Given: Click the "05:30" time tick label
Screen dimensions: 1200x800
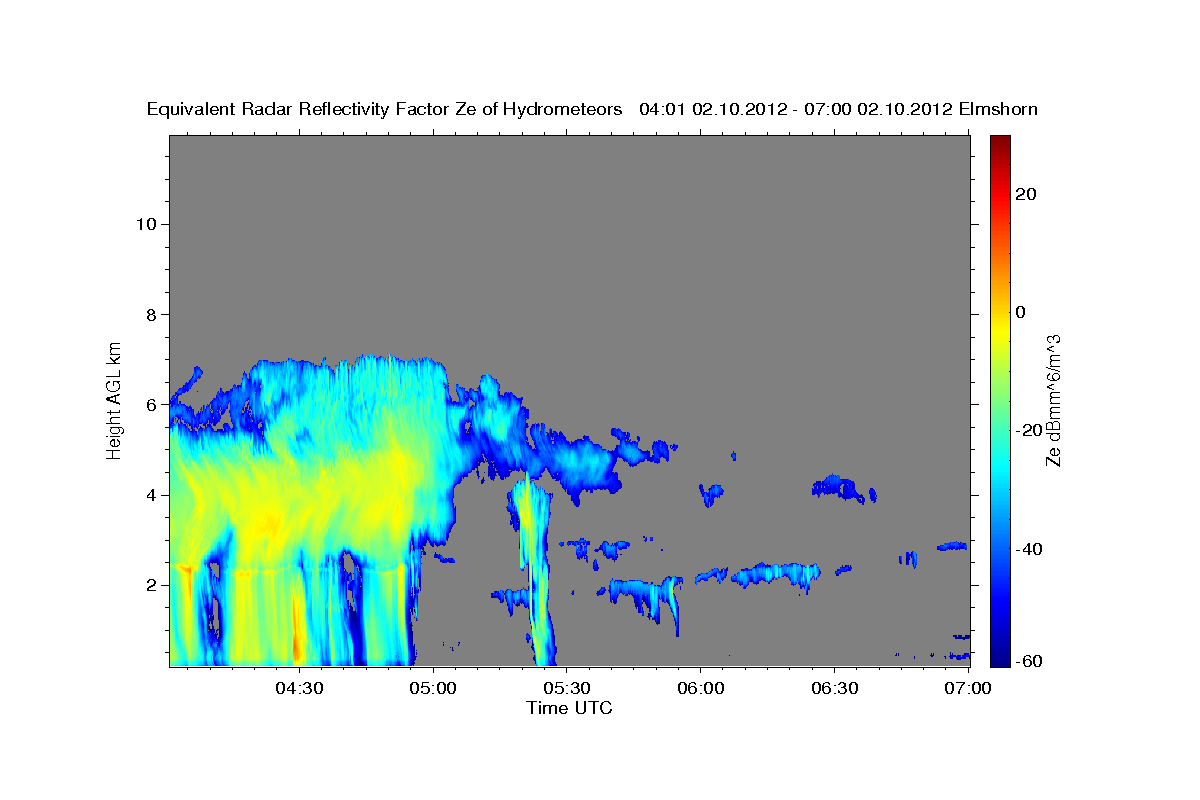Looking at the screenshot, I should coord(566,688).
